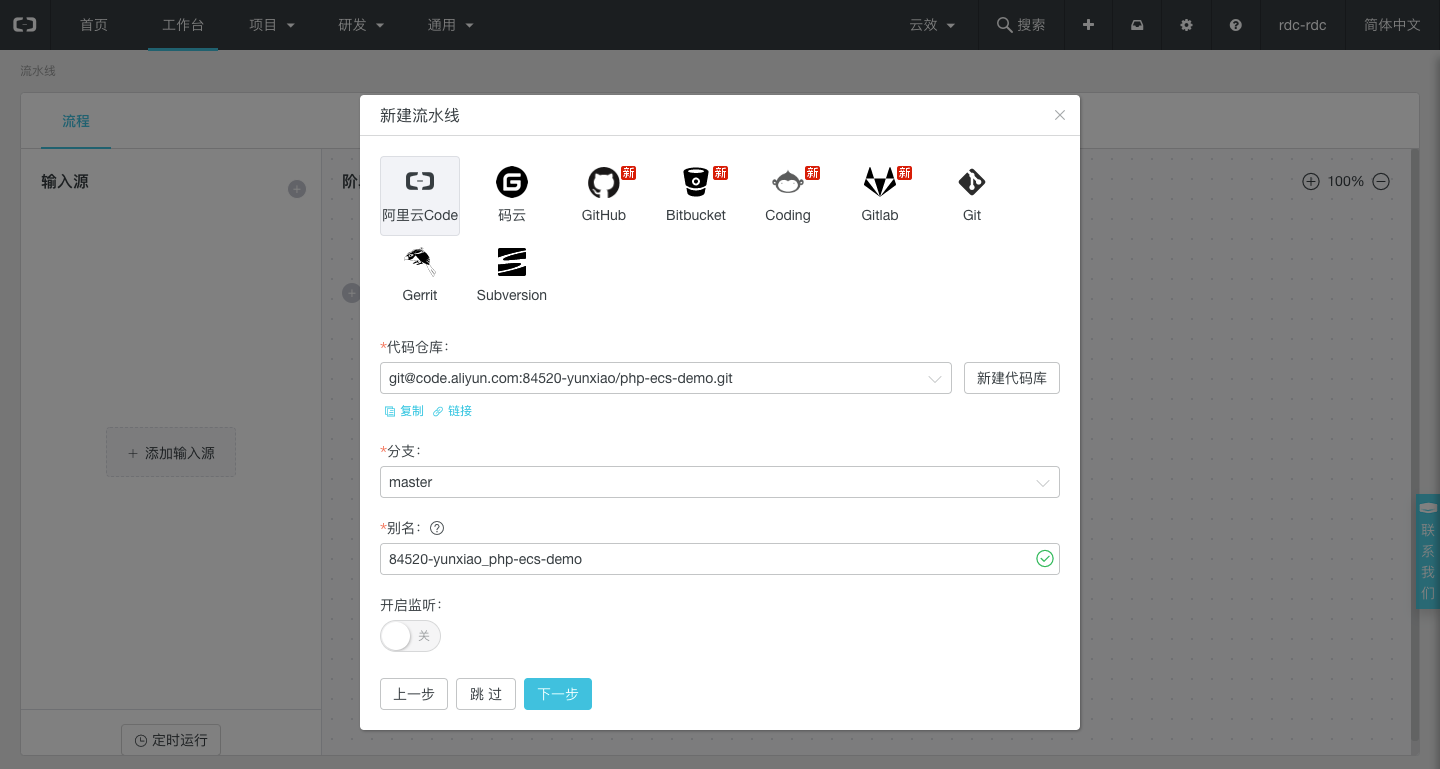1440x769 pixels.
Task: Select the Gitlab source icon
Action: coord(880,196)
